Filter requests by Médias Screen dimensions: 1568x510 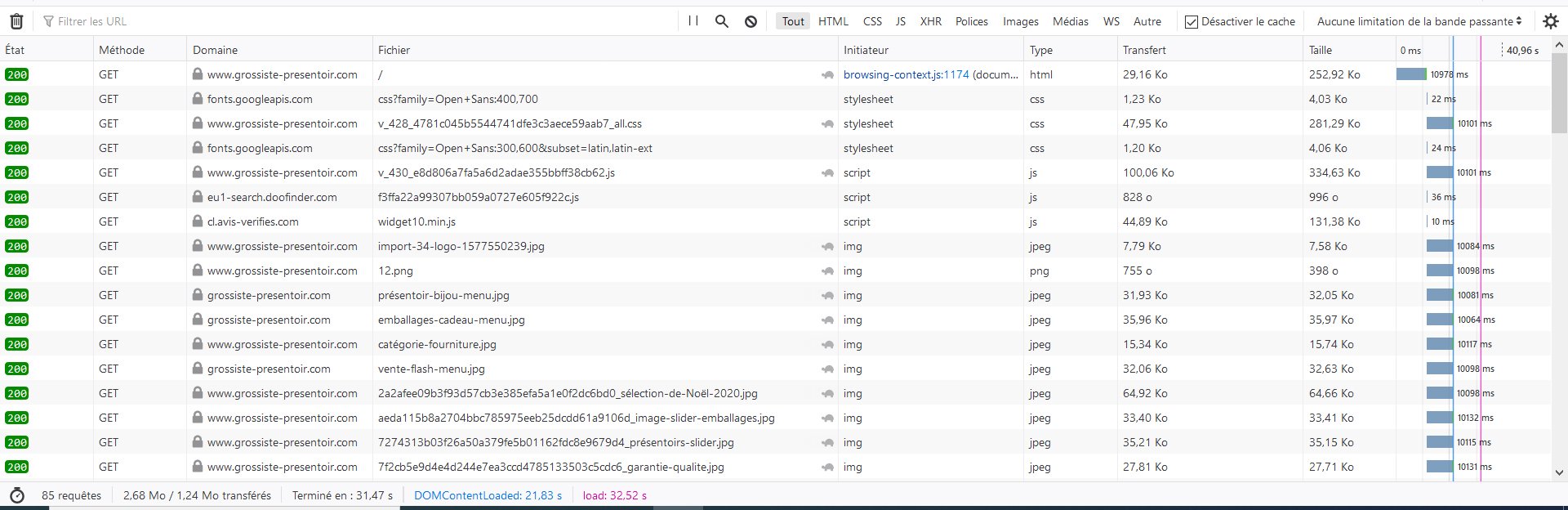point(1071,21)
